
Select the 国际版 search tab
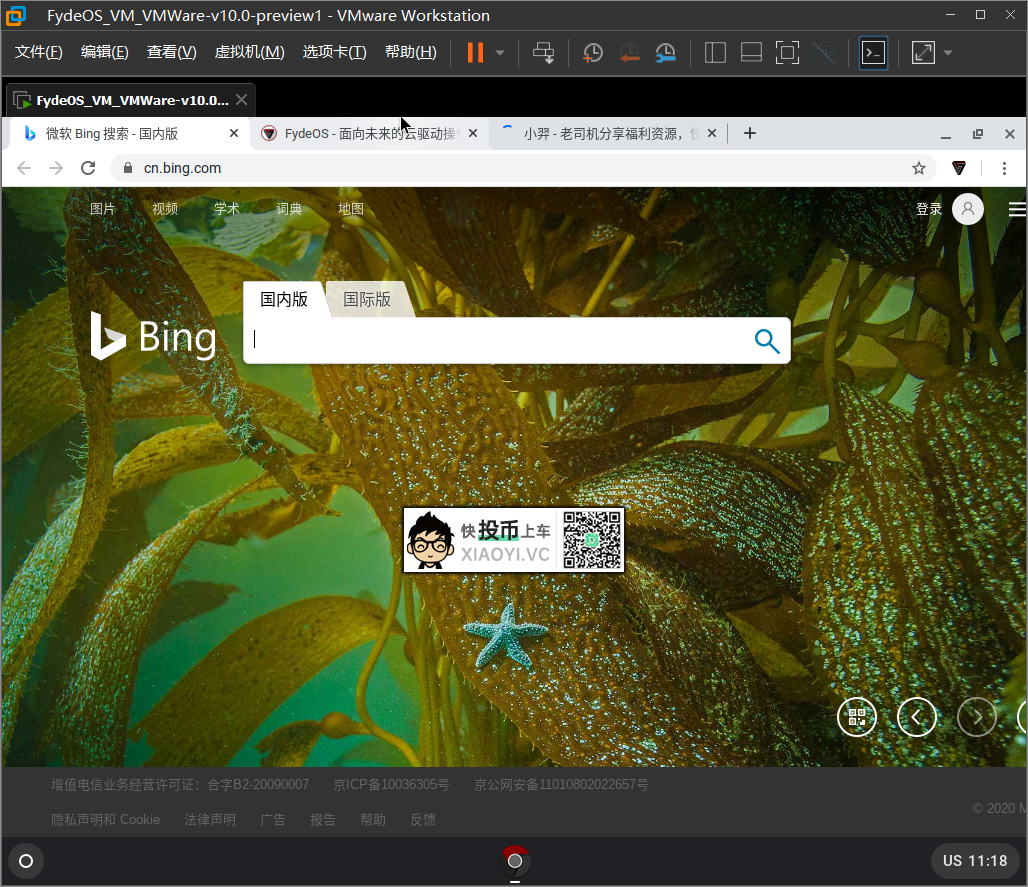click(367, 299)
